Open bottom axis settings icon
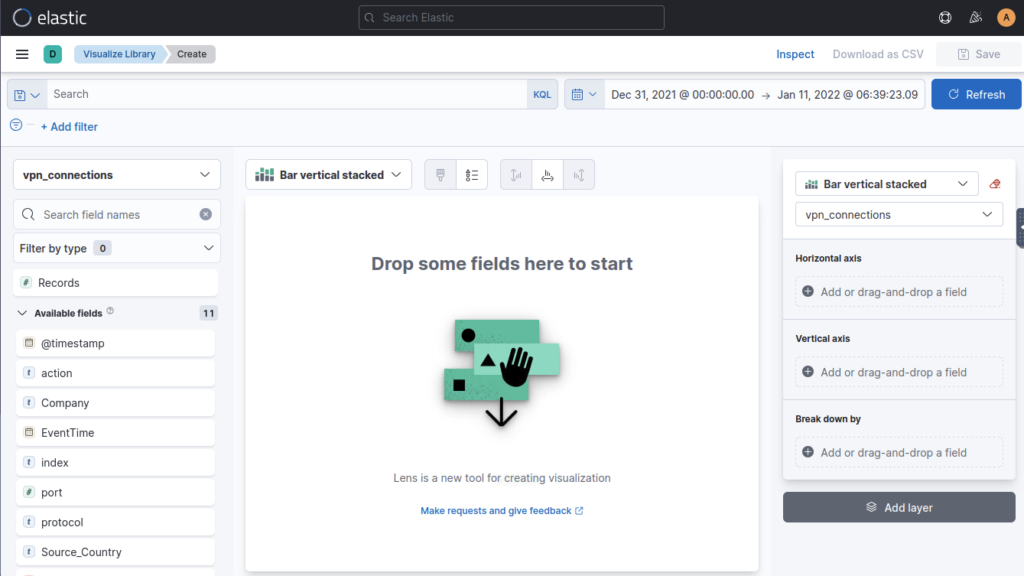The width and height of the screenshot is (1024, 576). click(x=547, y=175)
